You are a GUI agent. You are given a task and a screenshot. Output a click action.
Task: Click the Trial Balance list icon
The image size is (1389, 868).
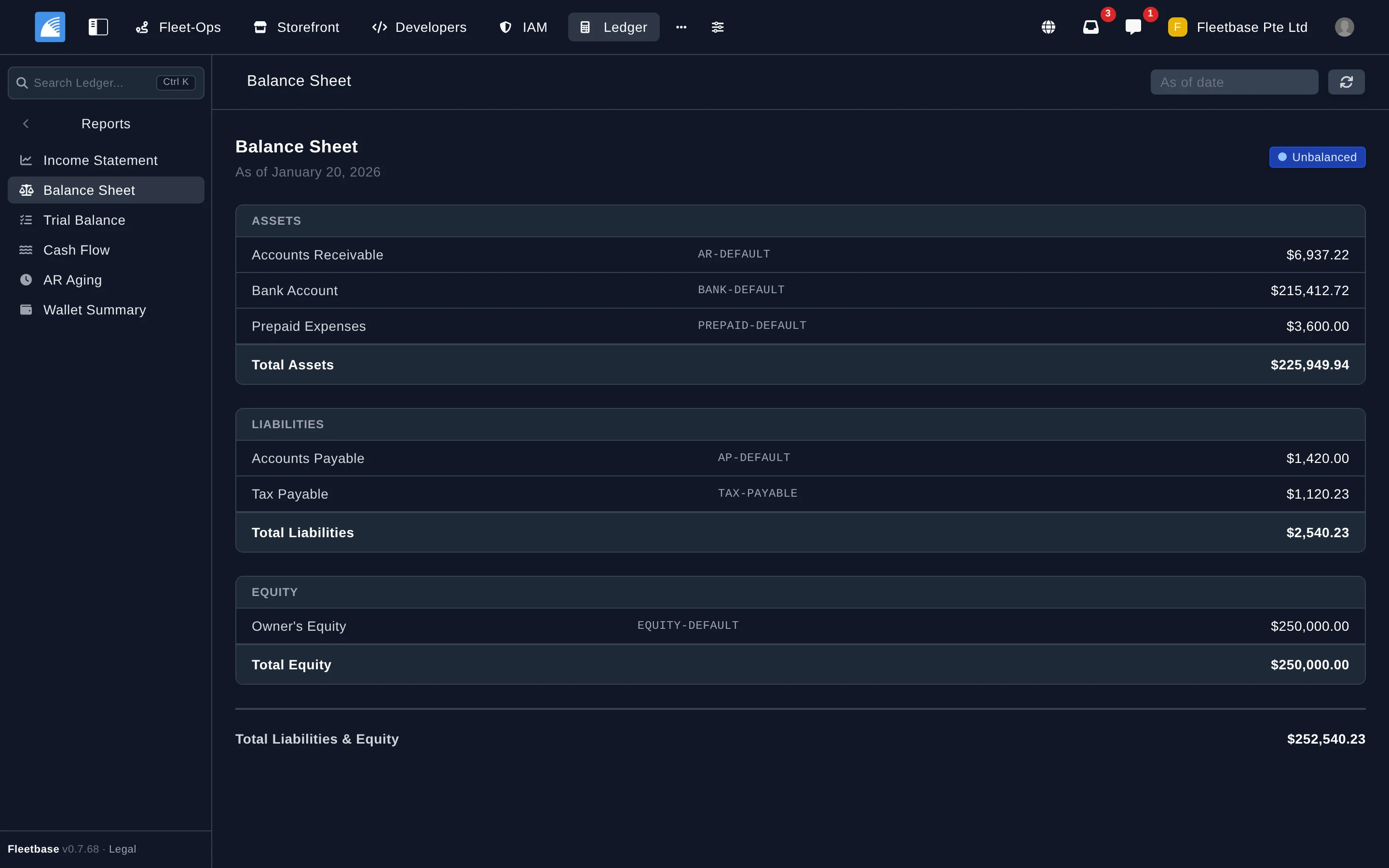(x=26, y=220)
